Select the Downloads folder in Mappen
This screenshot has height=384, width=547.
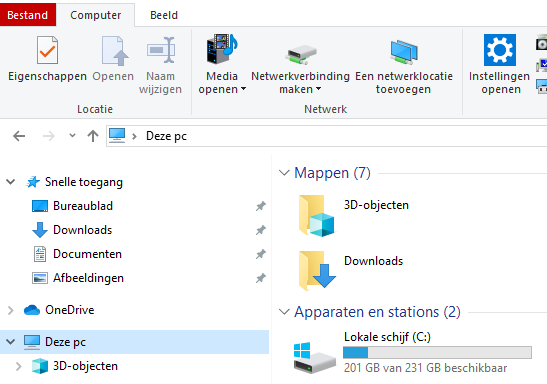click(351, 271)
